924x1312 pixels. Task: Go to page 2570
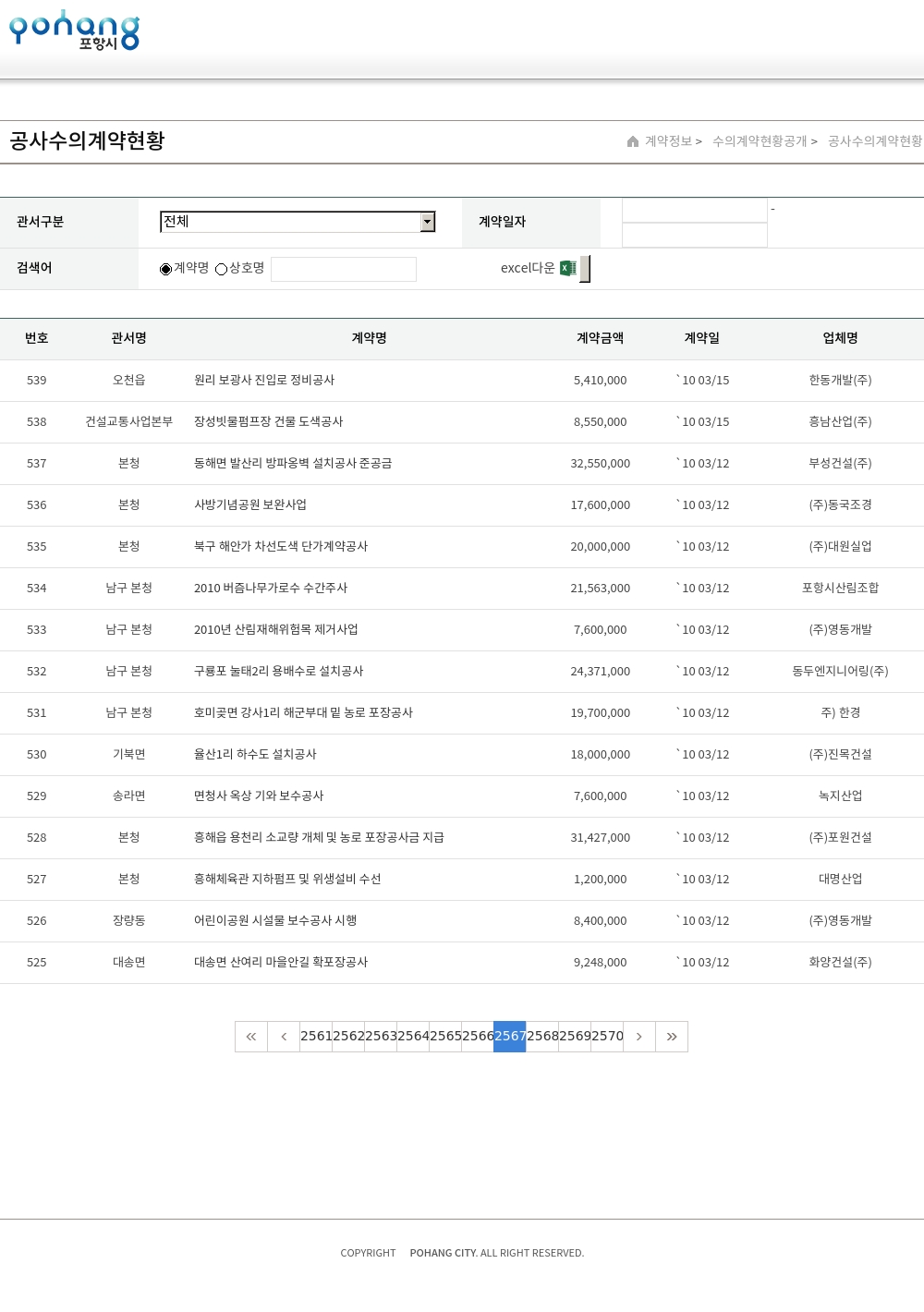tap(607, 1037)
